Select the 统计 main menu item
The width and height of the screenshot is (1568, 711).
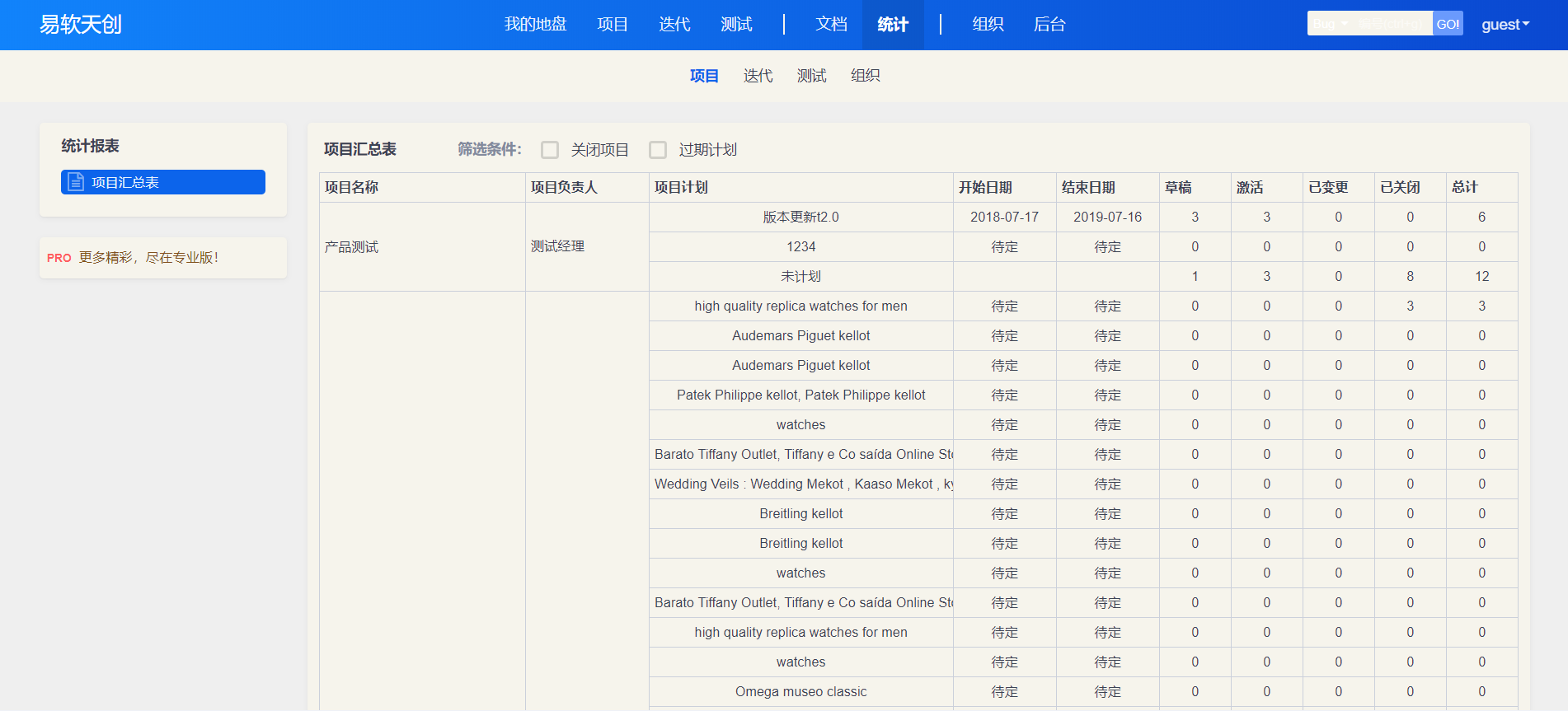(x=893, y=25)
